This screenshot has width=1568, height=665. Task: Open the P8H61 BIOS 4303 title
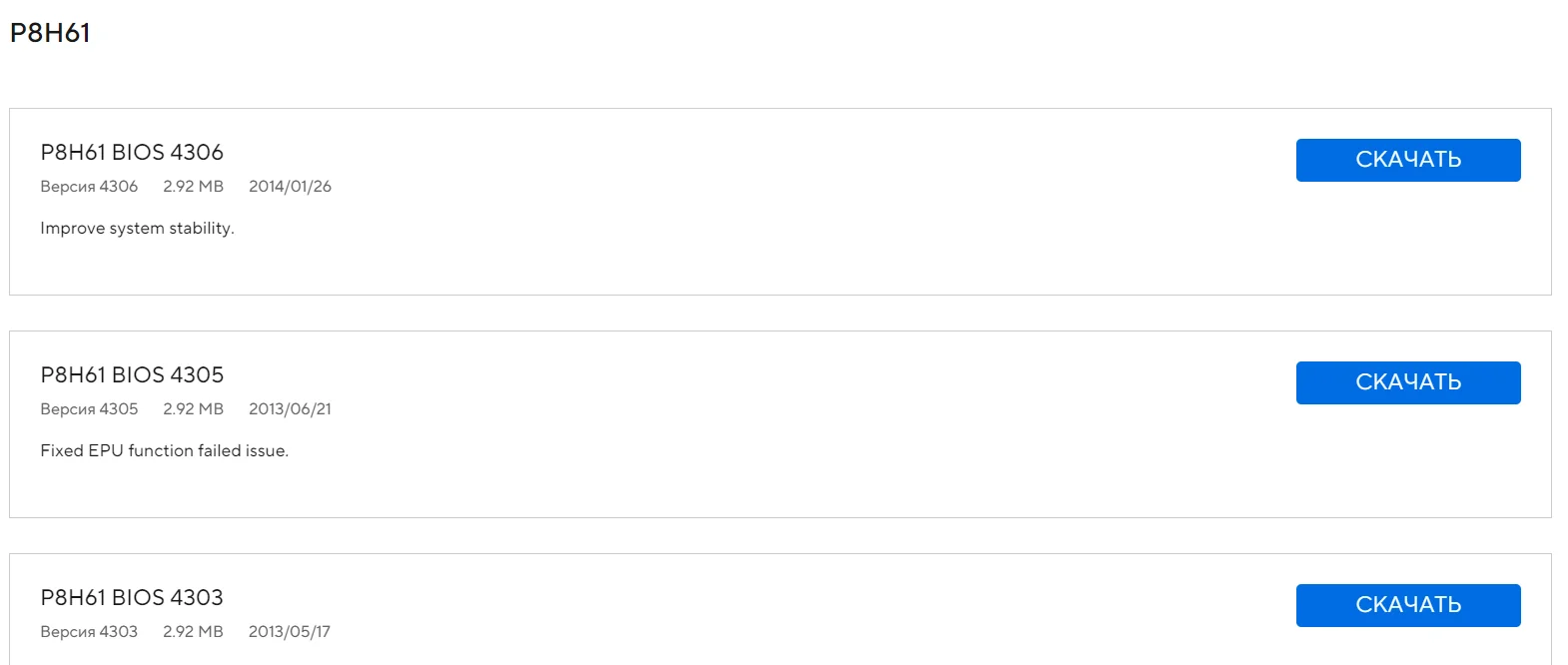(132, 598)
